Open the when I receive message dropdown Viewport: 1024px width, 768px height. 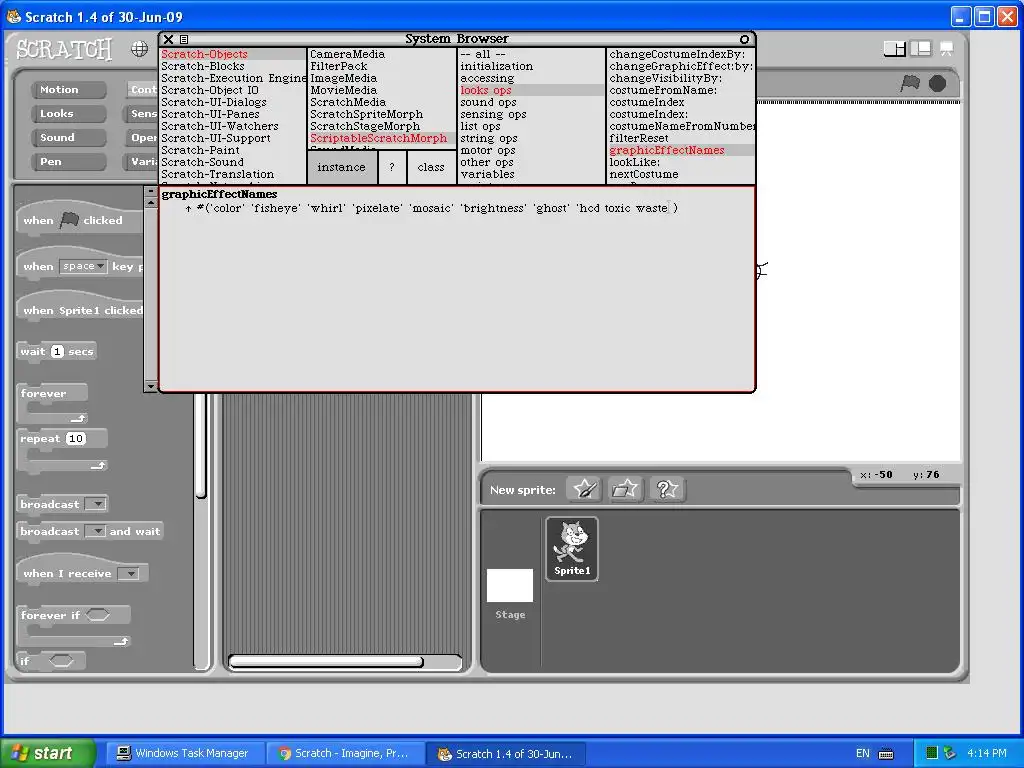[x=129, y=573]
